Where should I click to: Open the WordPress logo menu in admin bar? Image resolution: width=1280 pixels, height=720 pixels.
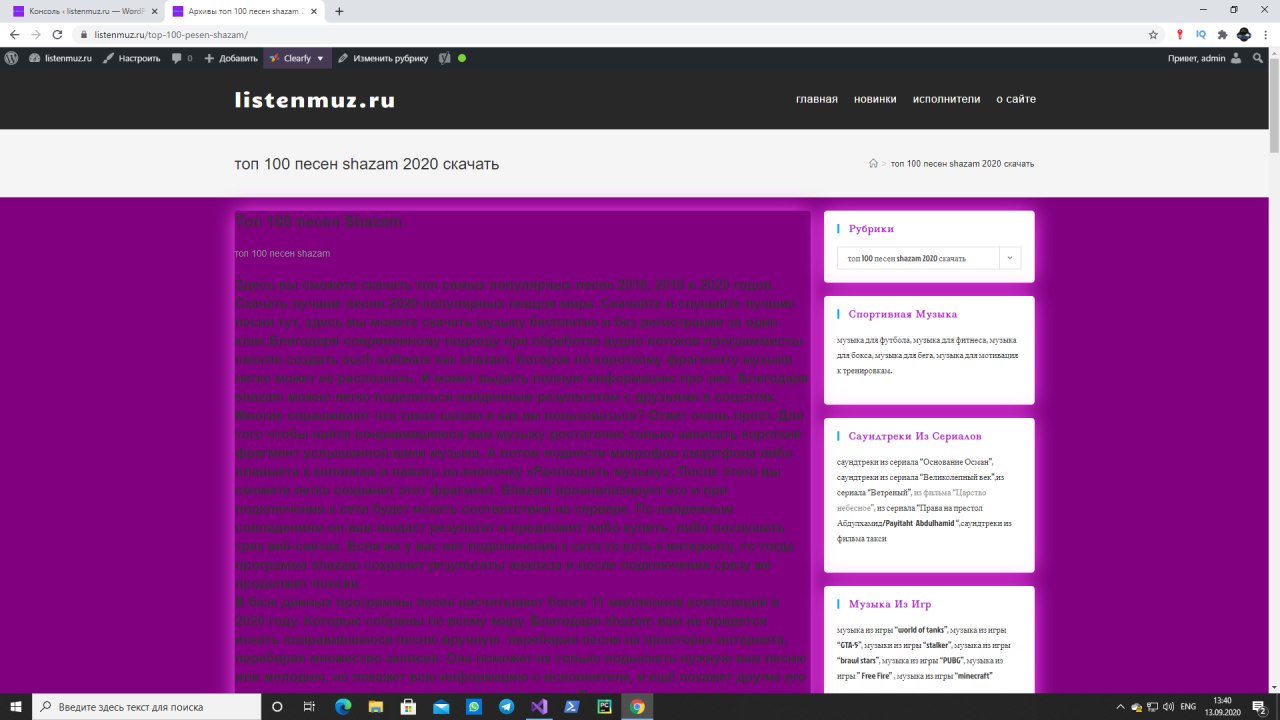11,58
